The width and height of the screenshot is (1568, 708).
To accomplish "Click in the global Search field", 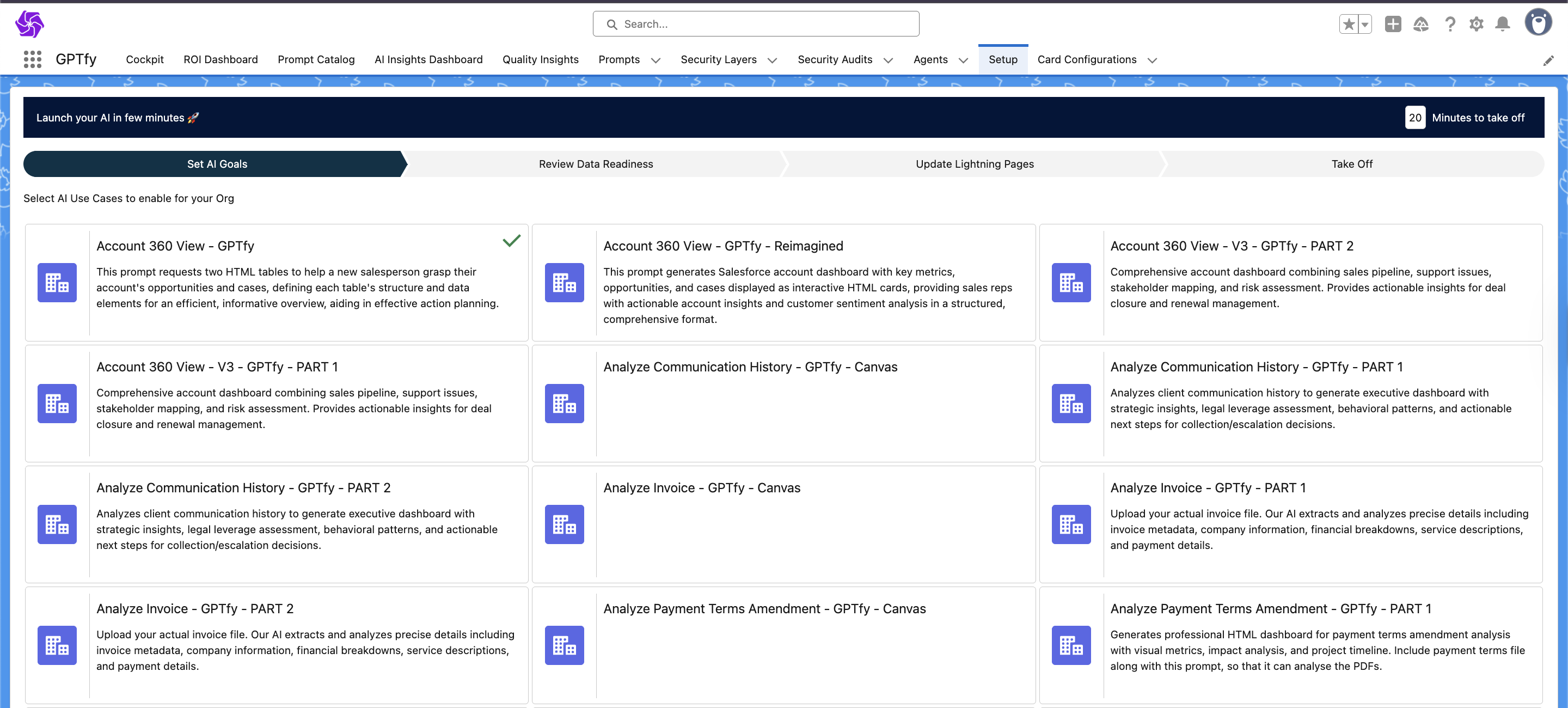I will (x=755, y=25).
